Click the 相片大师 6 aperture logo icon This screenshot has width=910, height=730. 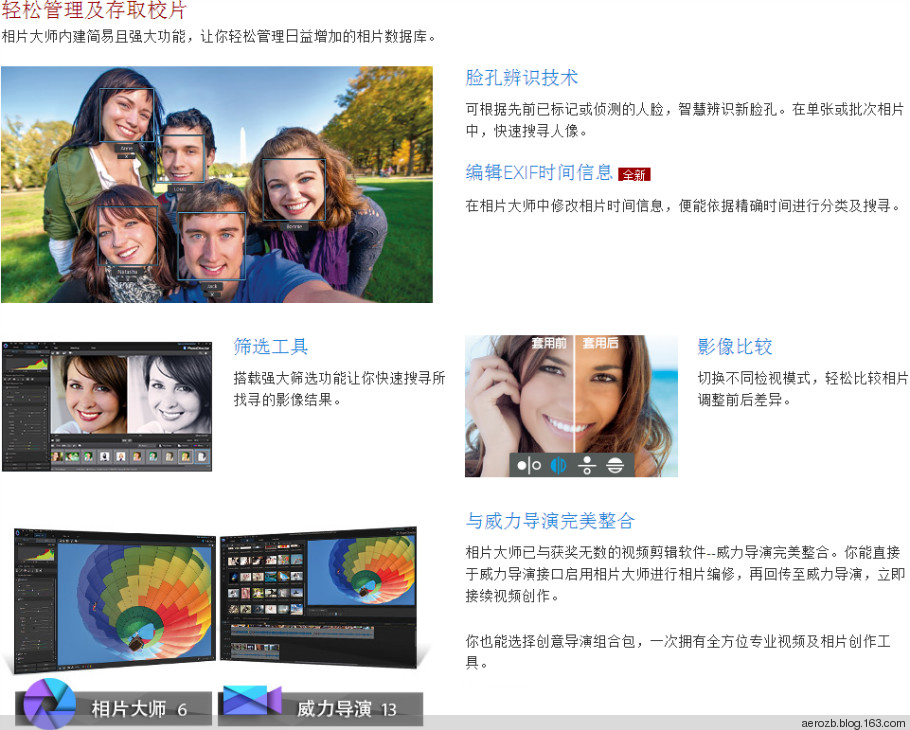tap(50, 703)
